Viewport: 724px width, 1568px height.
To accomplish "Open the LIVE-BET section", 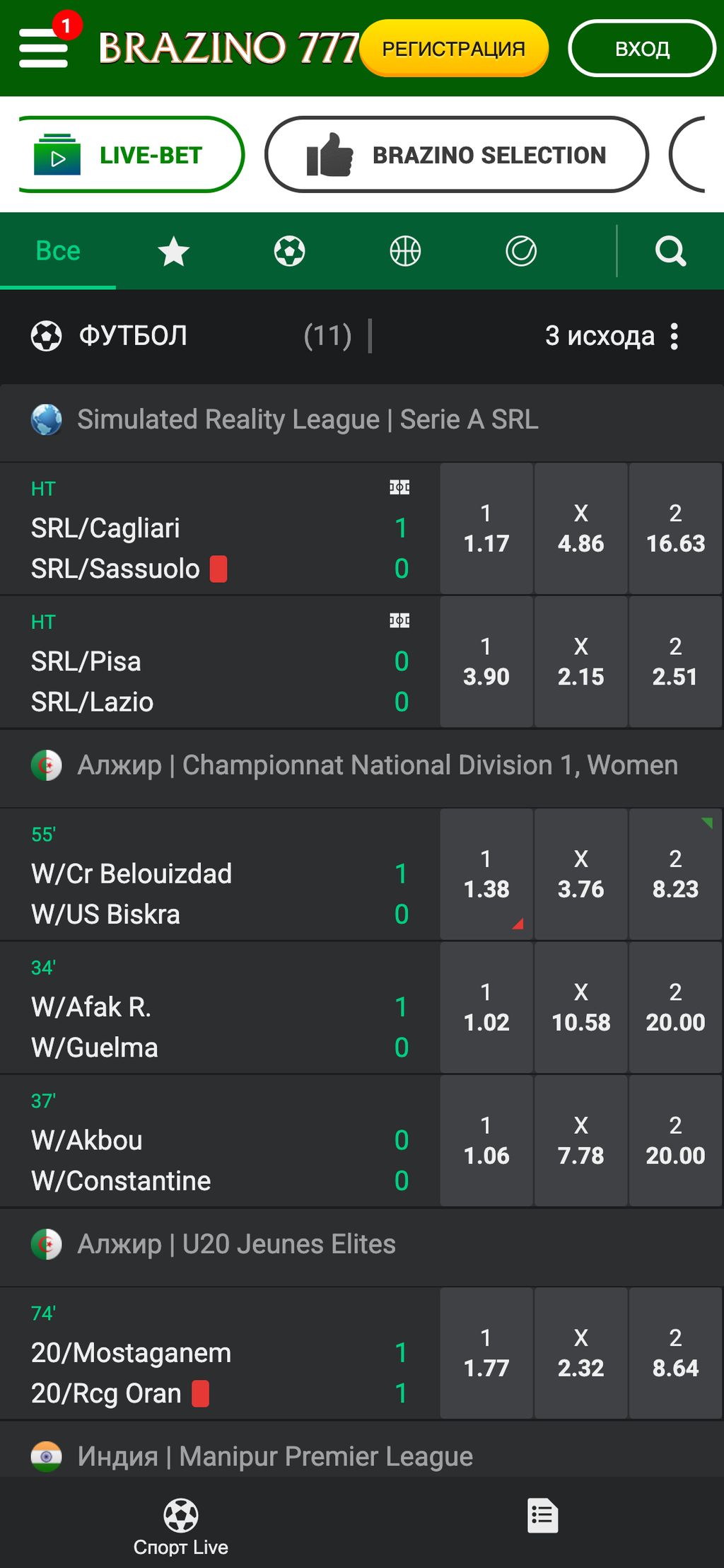I will 131,155.
